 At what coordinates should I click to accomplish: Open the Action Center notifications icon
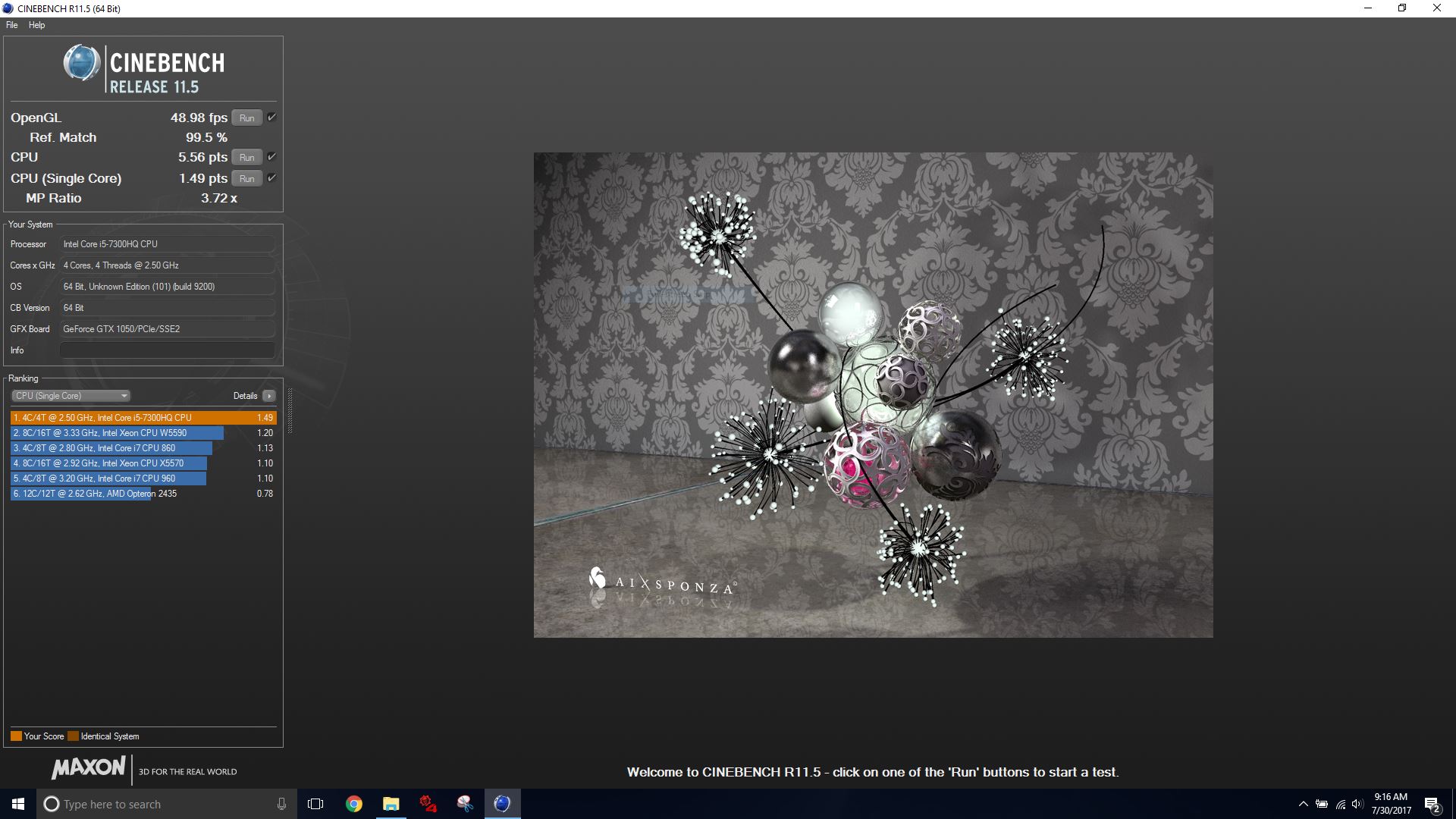click(1432, 805)
